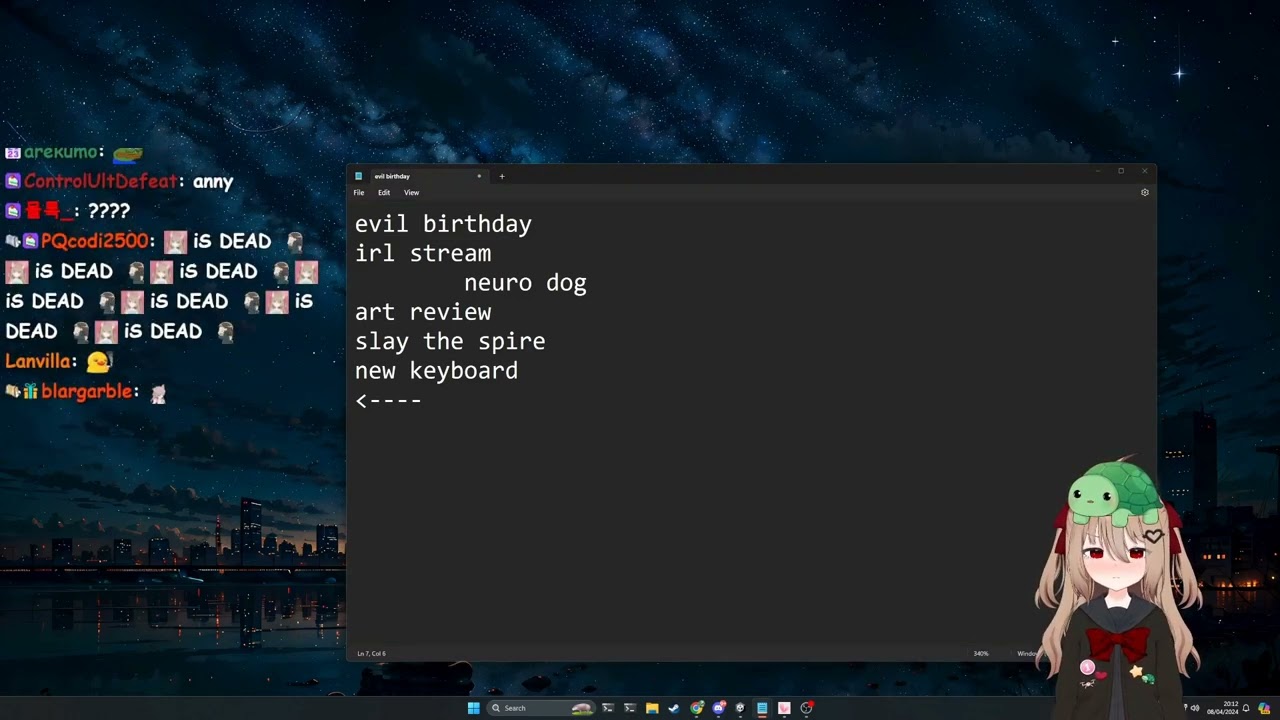
Task: Click the Windows Start button
Action: [474, 708]
